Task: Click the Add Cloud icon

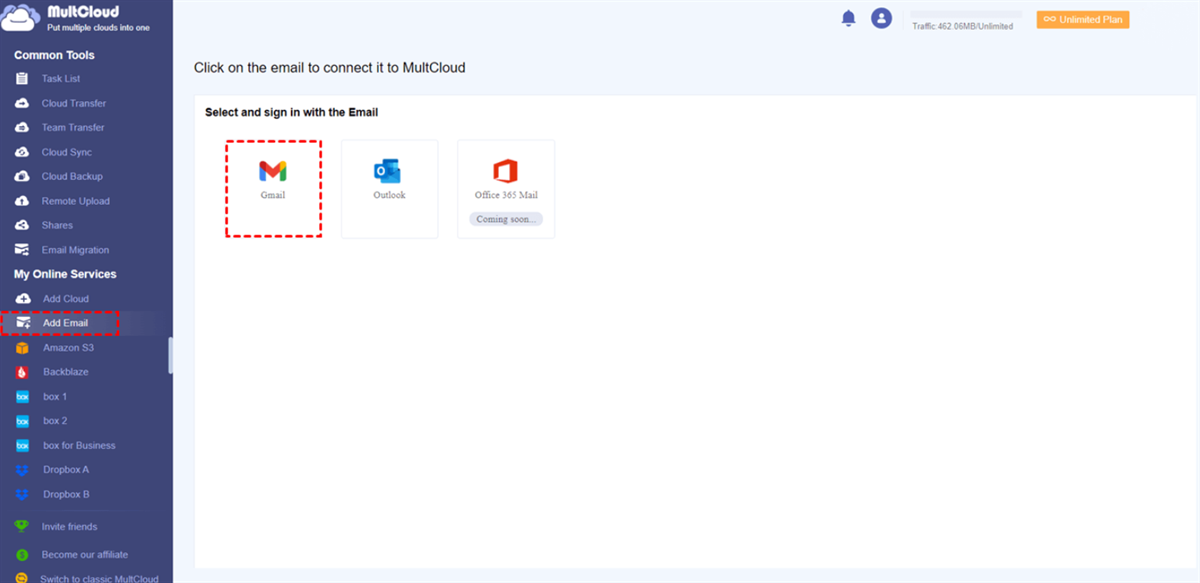Action: coord(23,299)
